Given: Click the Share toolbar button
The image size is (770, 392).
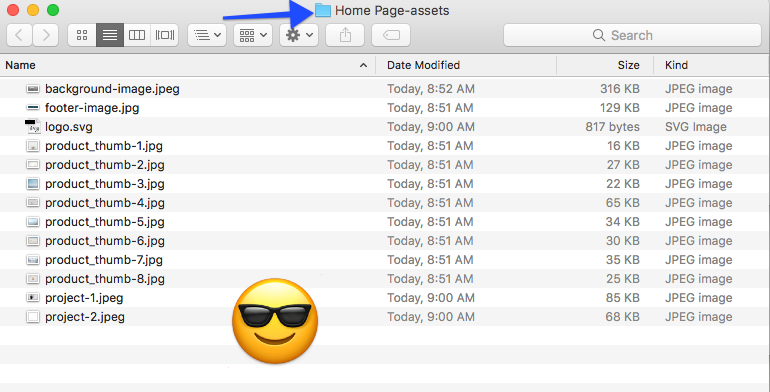Looking at the screenshot, I should coord(345,35).
